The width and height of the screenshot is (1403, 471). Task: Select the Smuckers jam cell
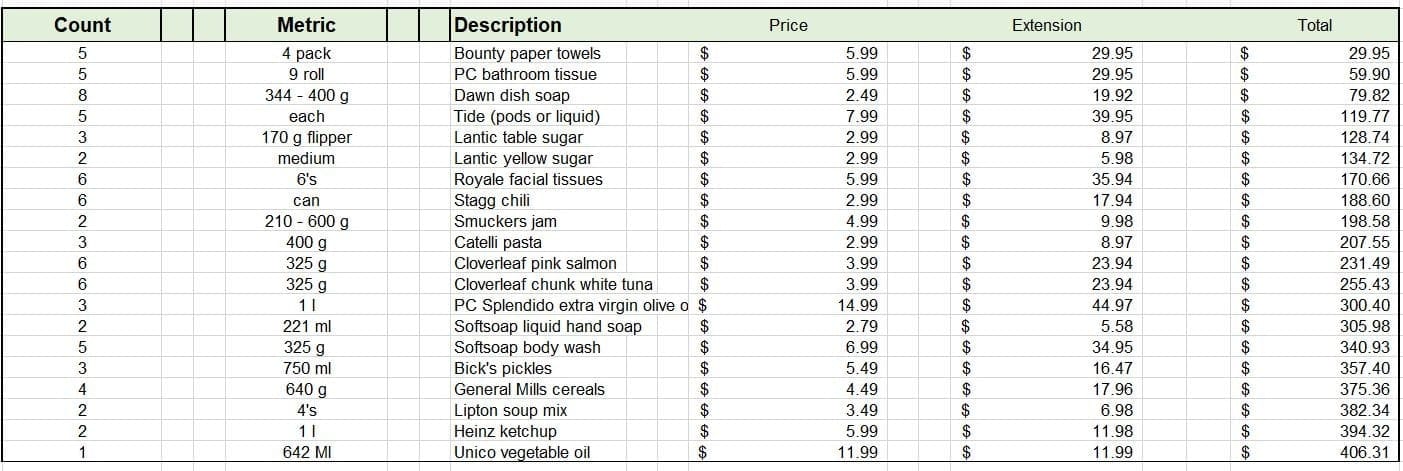coord(505,221)
